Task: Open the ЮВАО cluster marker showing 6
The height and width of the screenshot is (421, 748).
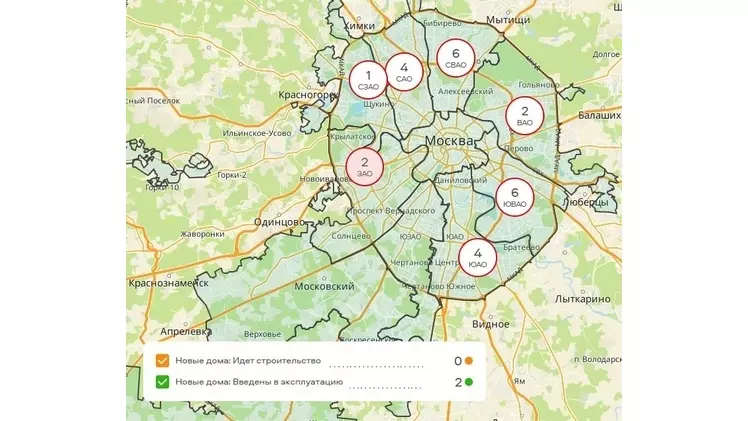Action: pyautogui.click(x=514, y=198)
